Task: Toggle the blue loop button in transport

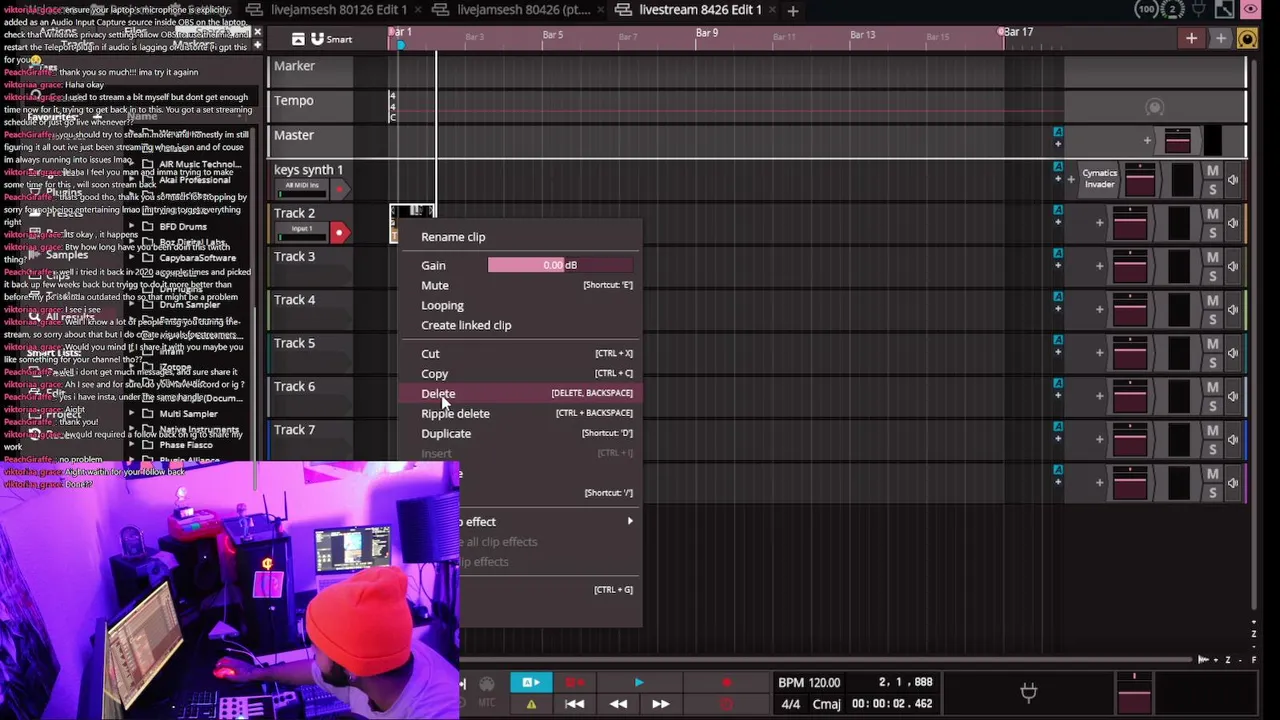Action: [x=531, y=683]
